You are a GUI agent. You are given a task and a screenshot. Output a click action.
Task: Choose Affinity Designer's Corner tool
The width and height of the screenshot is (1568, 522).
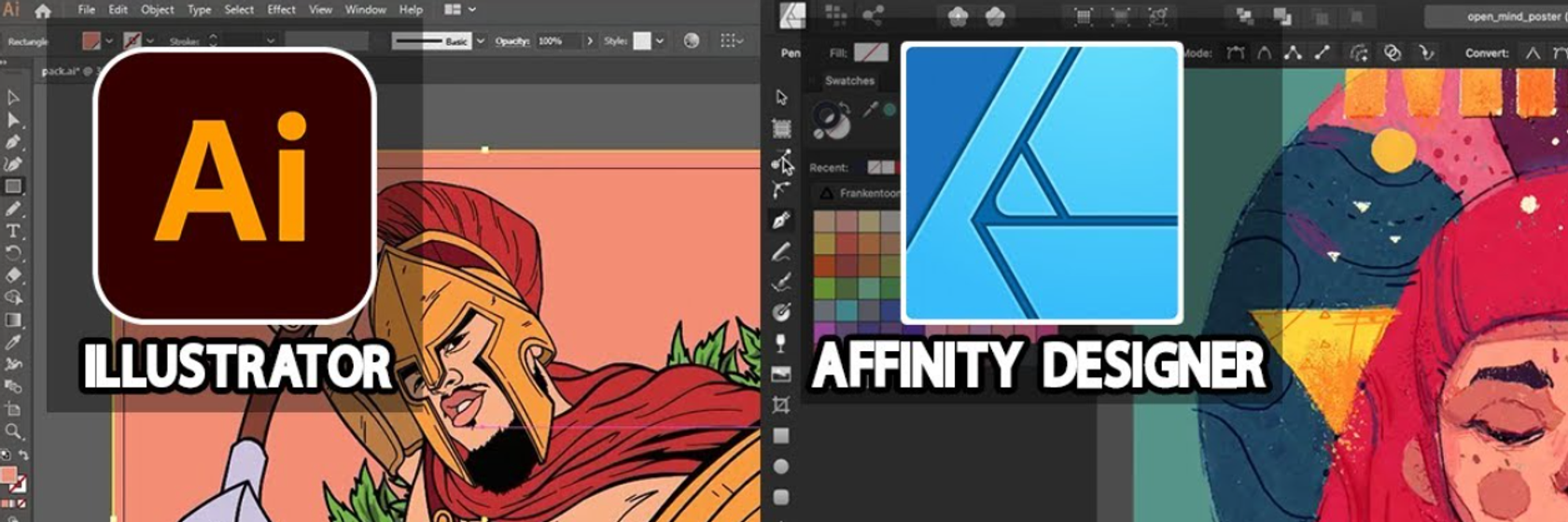[x=782, y=190]
